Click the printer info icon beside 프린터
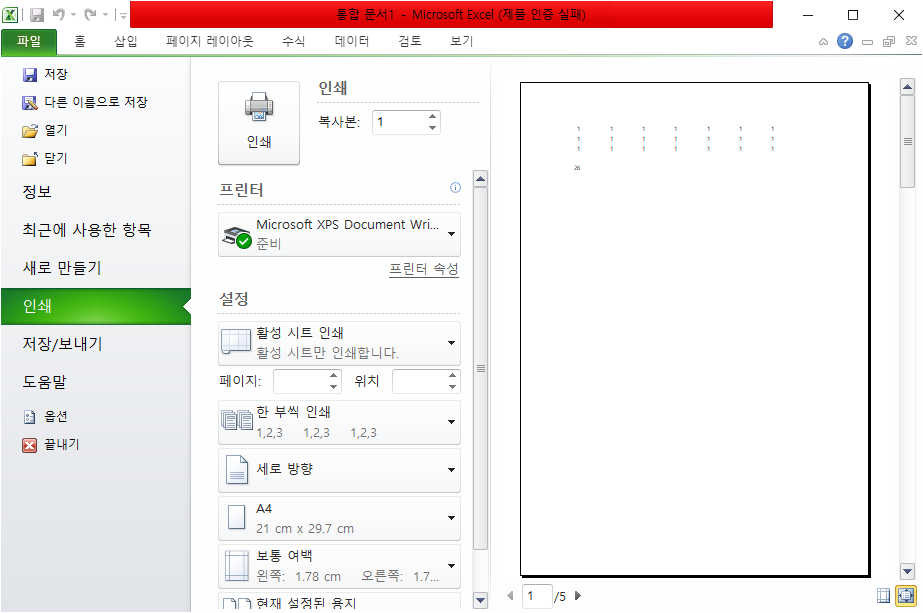 [x=455, y=188]
